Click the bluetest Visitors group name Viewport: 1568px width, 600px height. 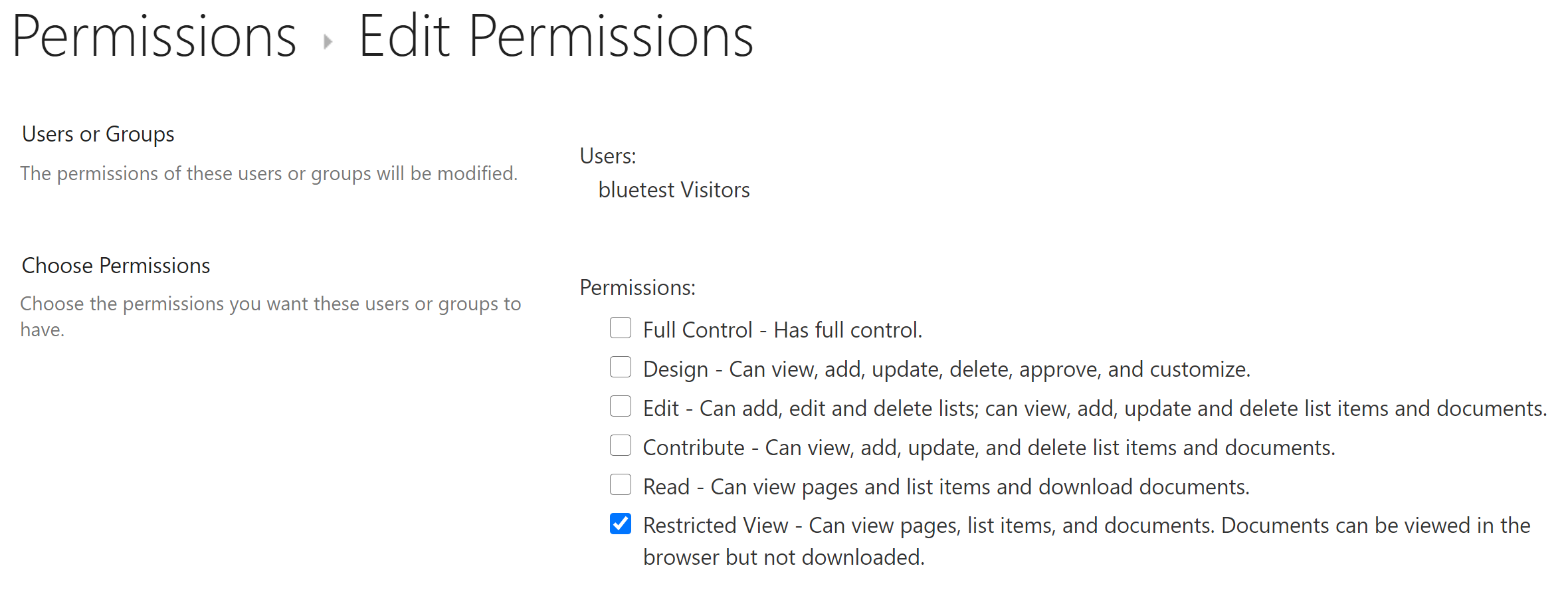674,189
